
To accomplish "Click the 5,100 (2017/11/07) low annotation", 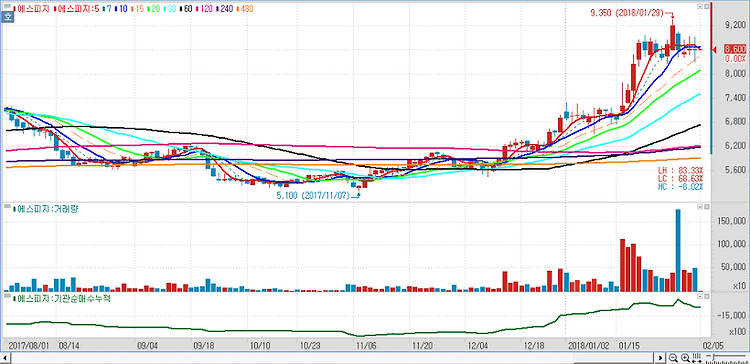I will (x=313, y=195).
